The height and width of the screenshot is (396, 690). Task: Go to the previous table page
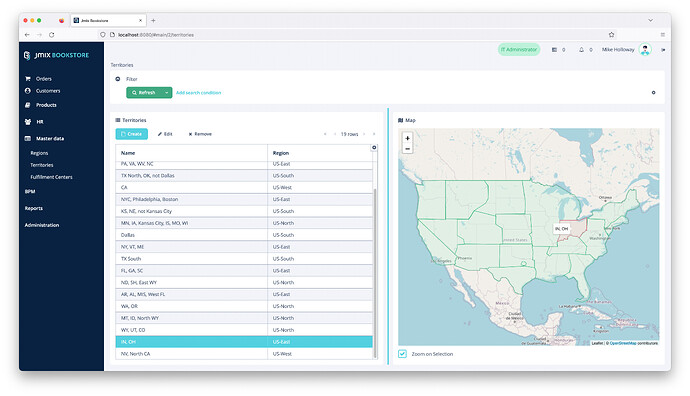335,134
